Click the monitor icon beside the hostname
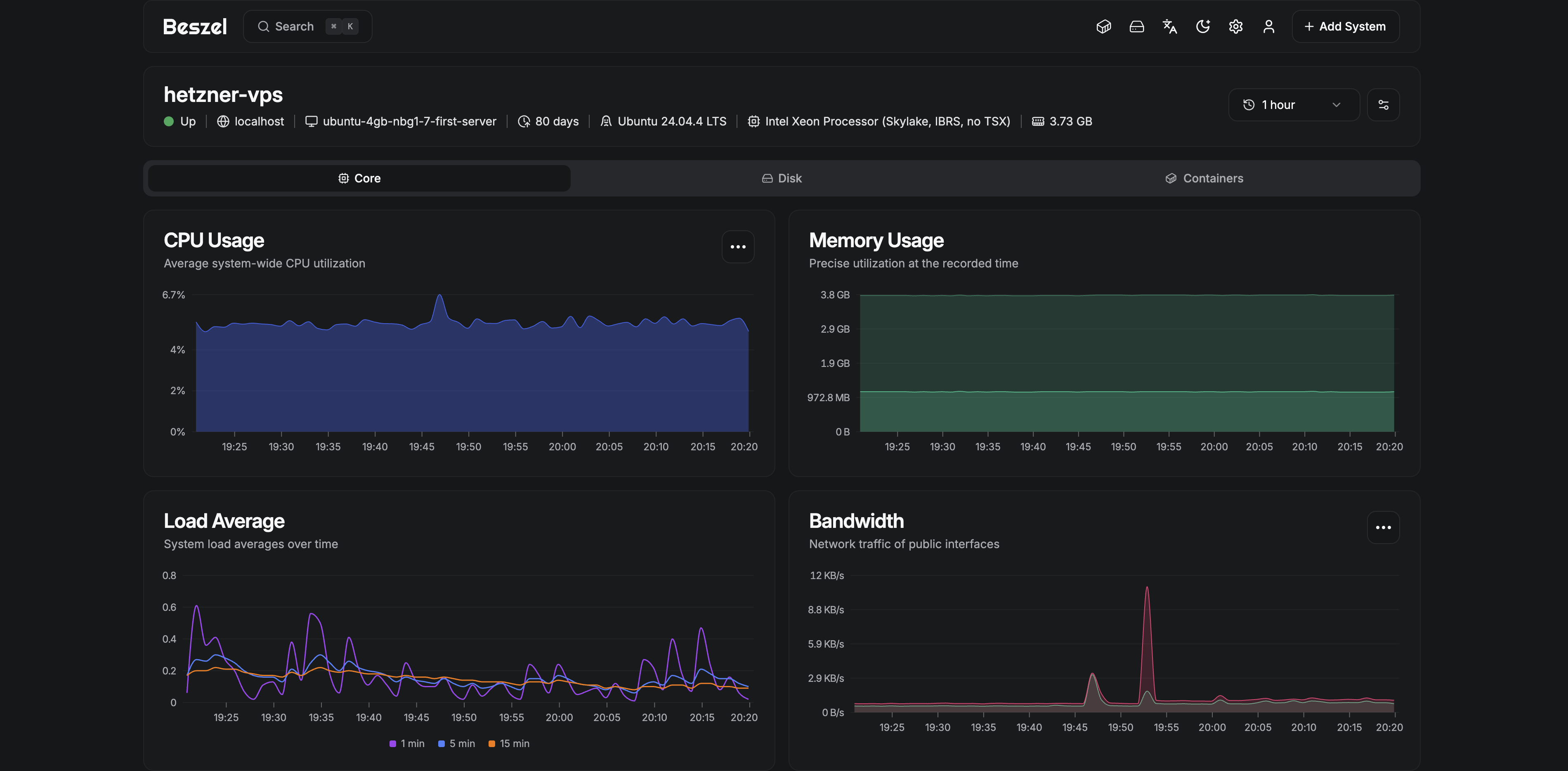This screenshot has height=771, width=1568. 311,121
